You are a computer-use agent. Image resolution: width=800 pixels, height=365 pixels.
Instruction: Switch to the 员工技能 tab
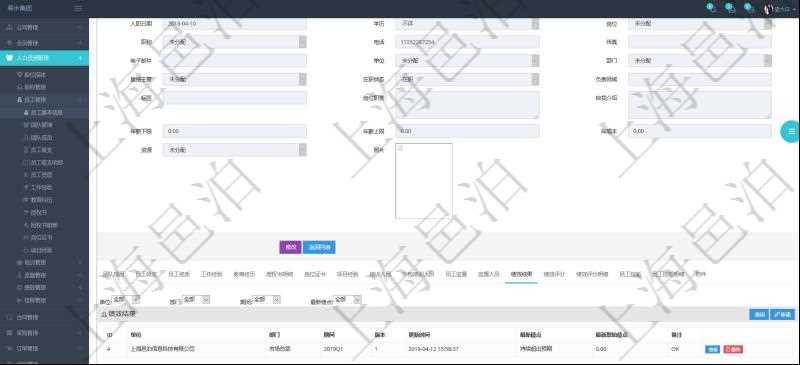pyautogui.click(x=630, y=274)
